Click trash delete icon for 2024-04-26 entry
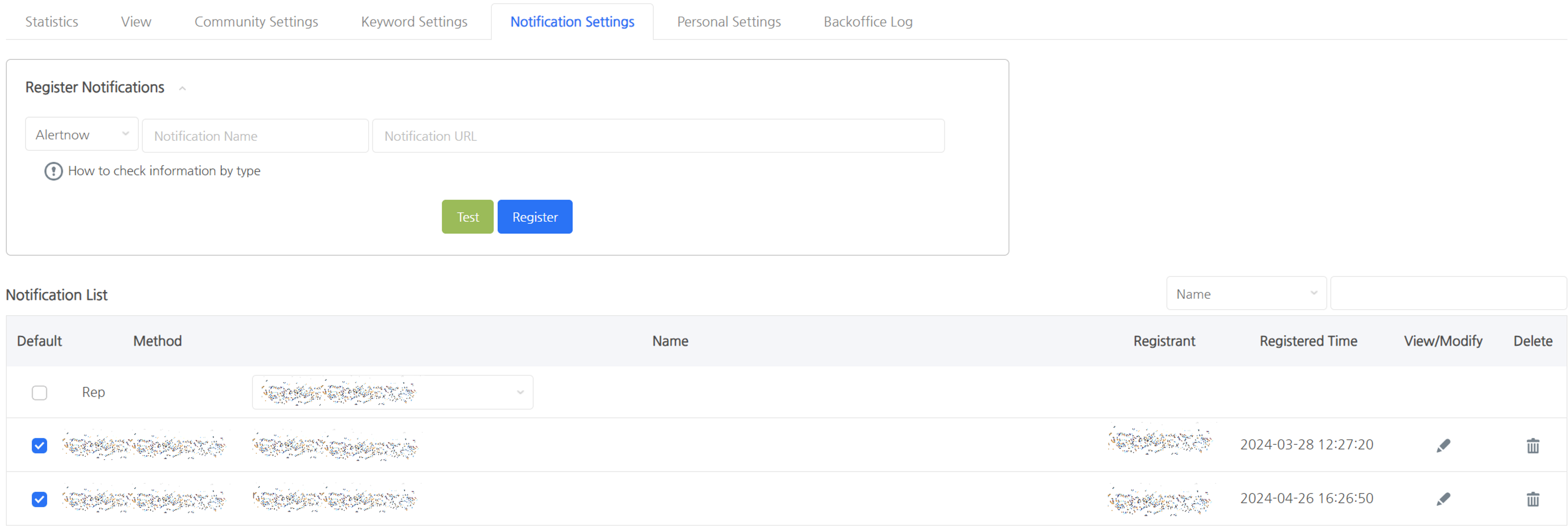1568x529 pixels. (x=1533, y=499)
